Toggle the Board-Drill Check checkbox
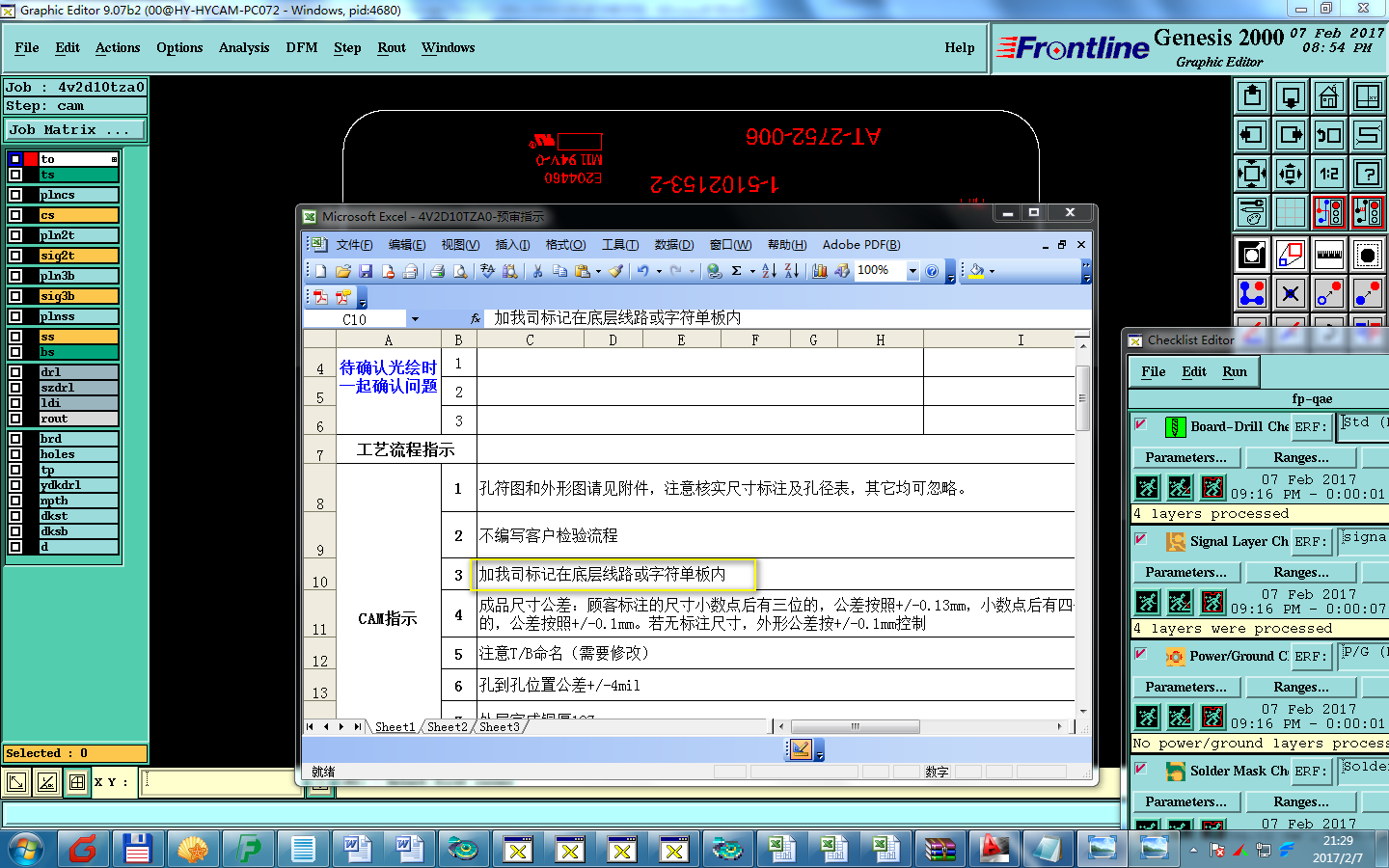The image size is (1389, 868). click(x=1141, y=424)
